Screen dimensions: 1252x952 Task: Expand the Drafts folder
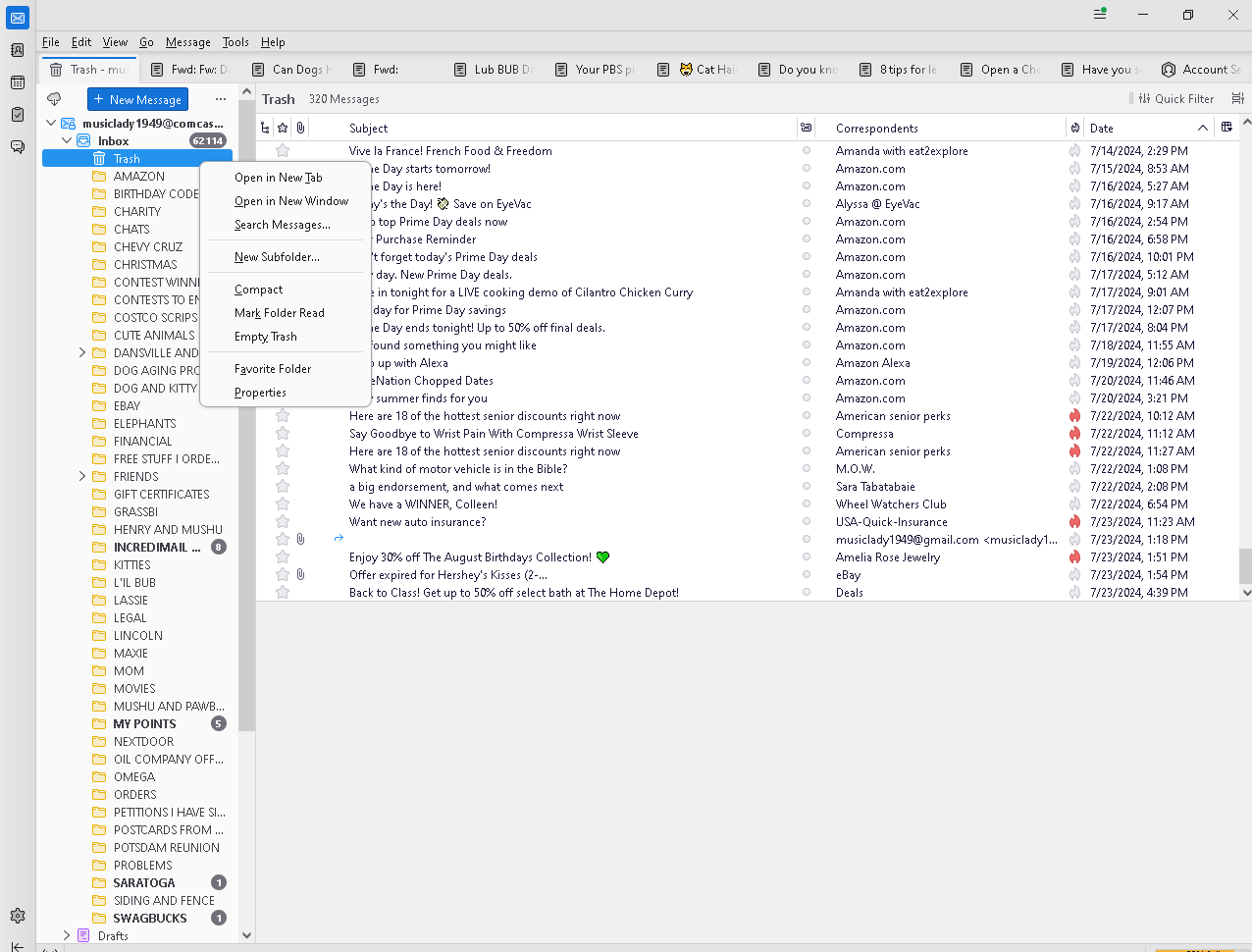click(x=67, y=936)
